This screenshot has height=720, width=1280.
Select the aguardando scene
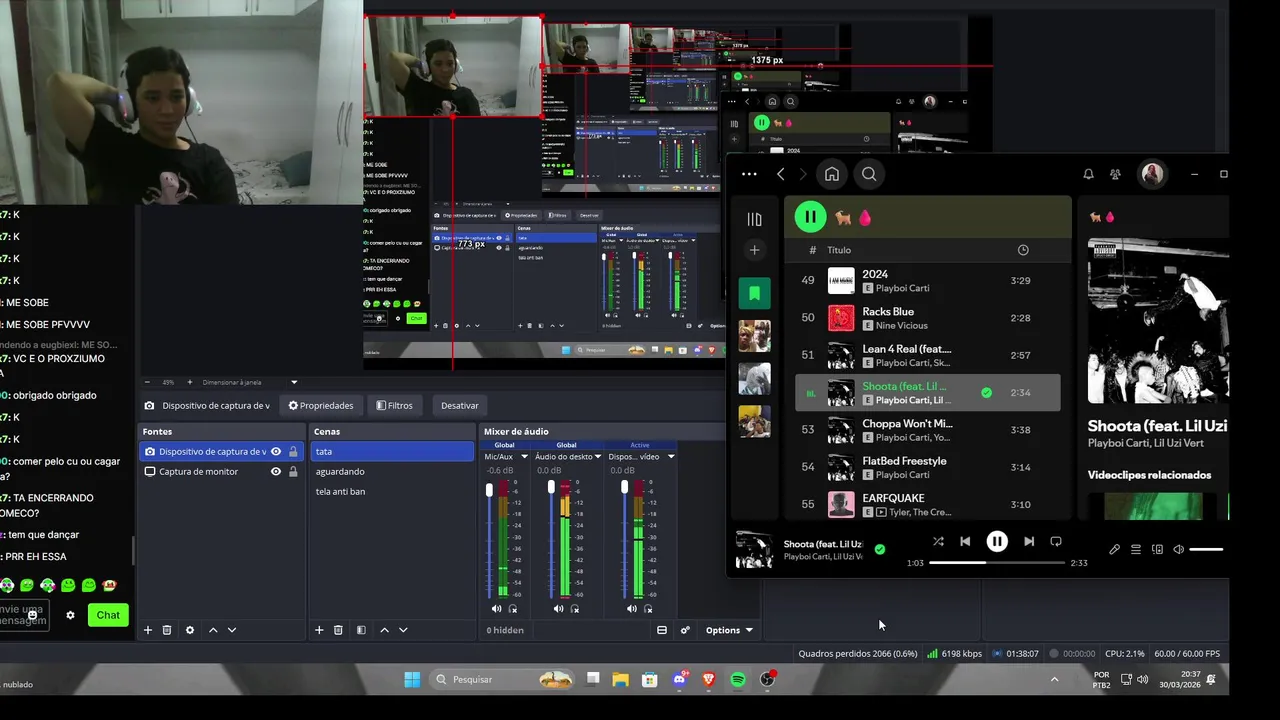[392, 472]
